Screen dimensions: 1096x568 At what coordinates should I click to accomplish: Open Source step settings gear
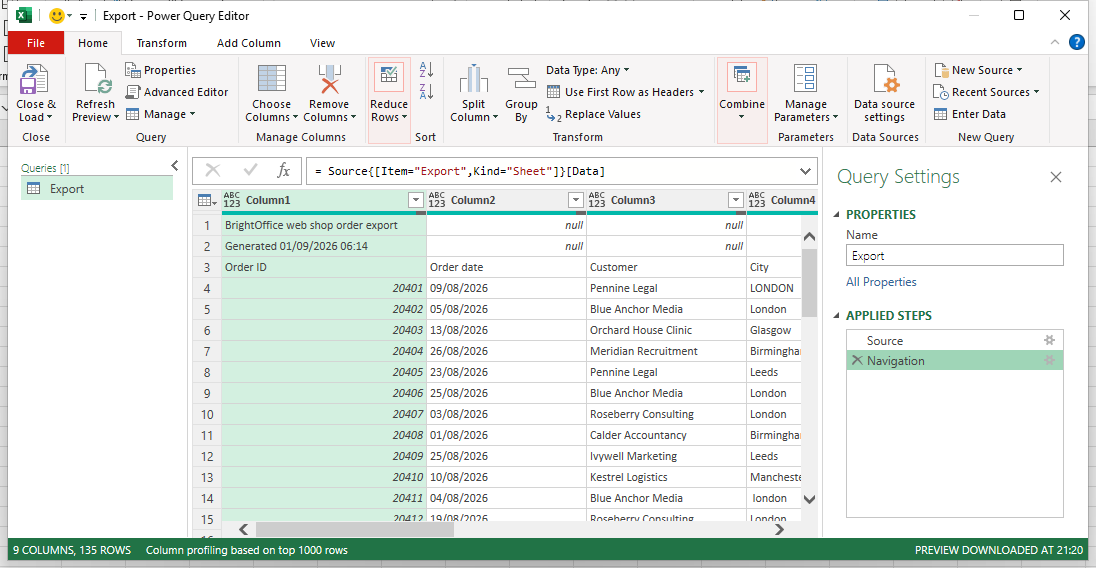coord(1049,340)
